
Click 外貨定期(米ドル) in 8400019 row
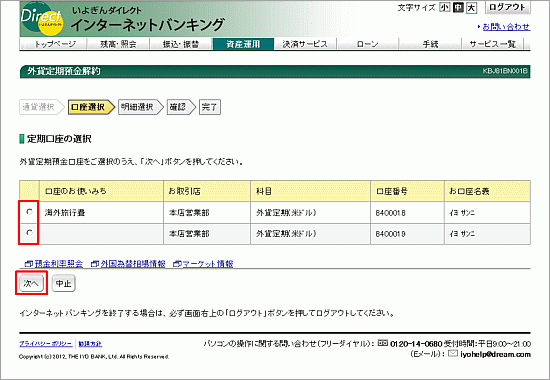click(286, 234)
